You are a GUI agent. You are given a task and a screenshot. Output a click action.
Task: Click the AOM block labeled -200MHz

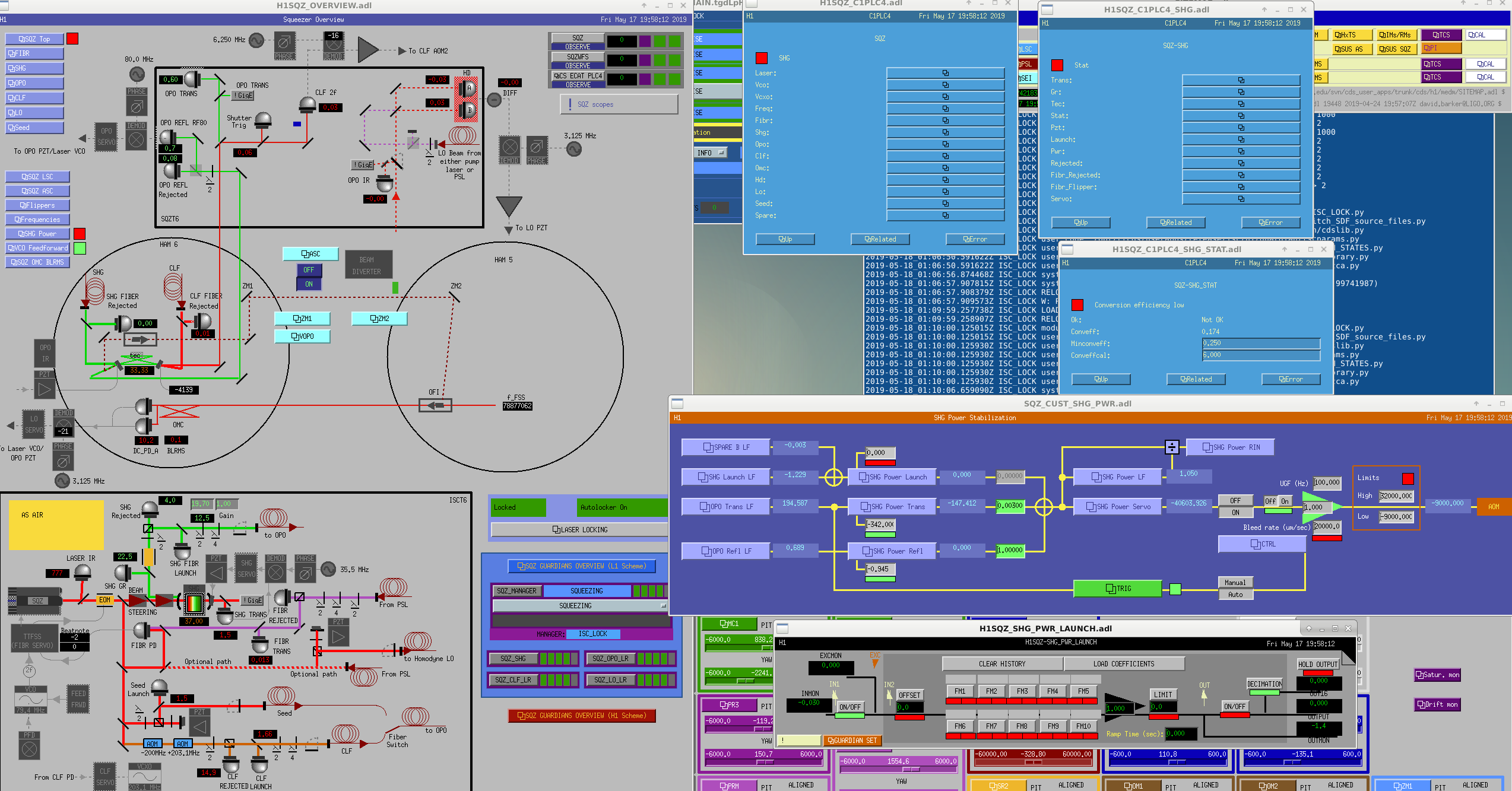pos(153,744)
